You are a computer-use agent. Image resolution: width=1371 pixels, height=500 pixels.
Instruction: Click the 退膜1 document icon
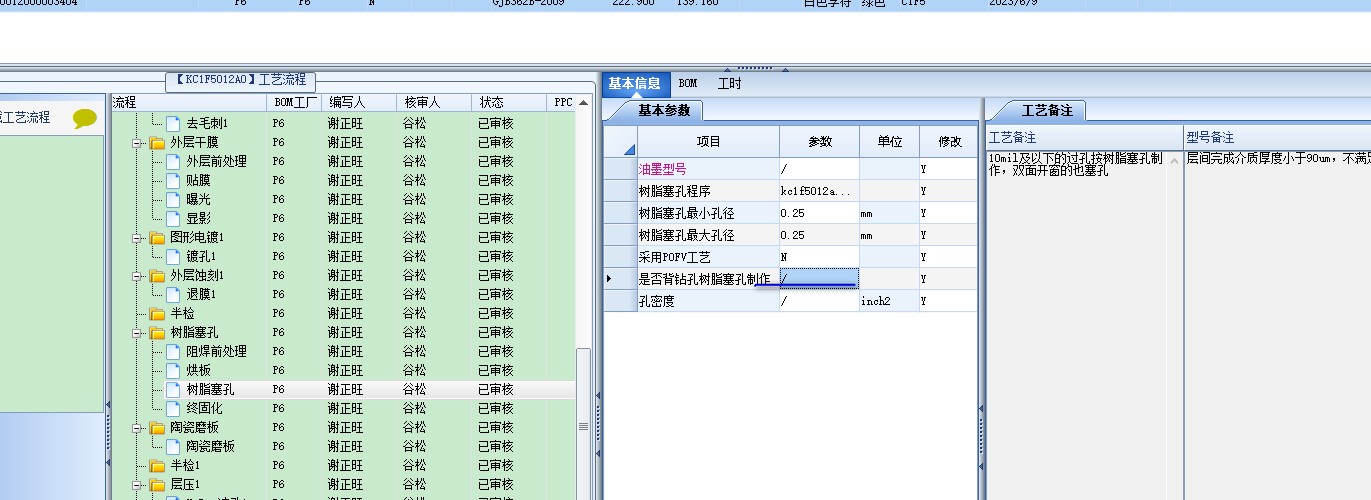(x=173, y=294)
